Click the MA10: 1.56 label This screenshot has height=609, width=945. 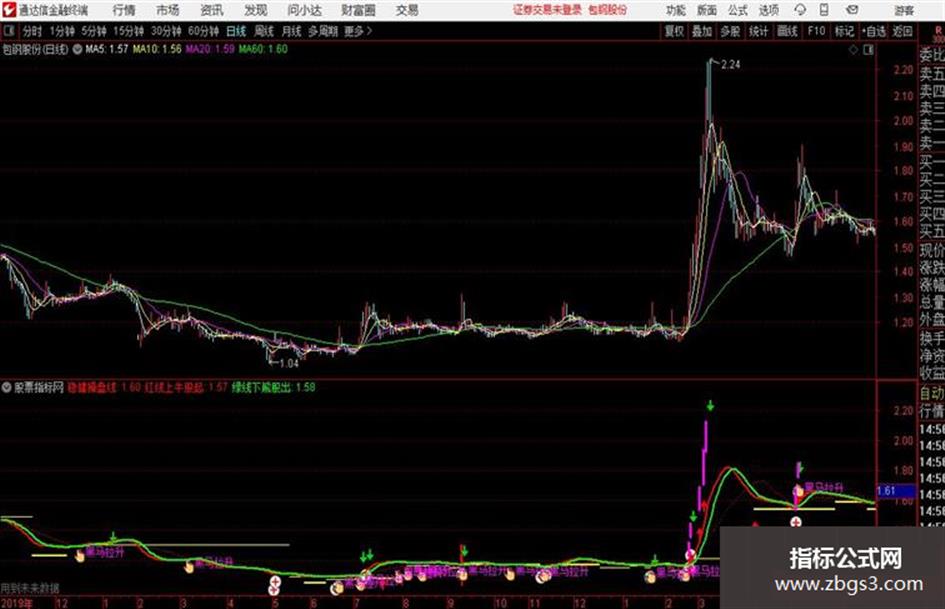tap(157, 49)
